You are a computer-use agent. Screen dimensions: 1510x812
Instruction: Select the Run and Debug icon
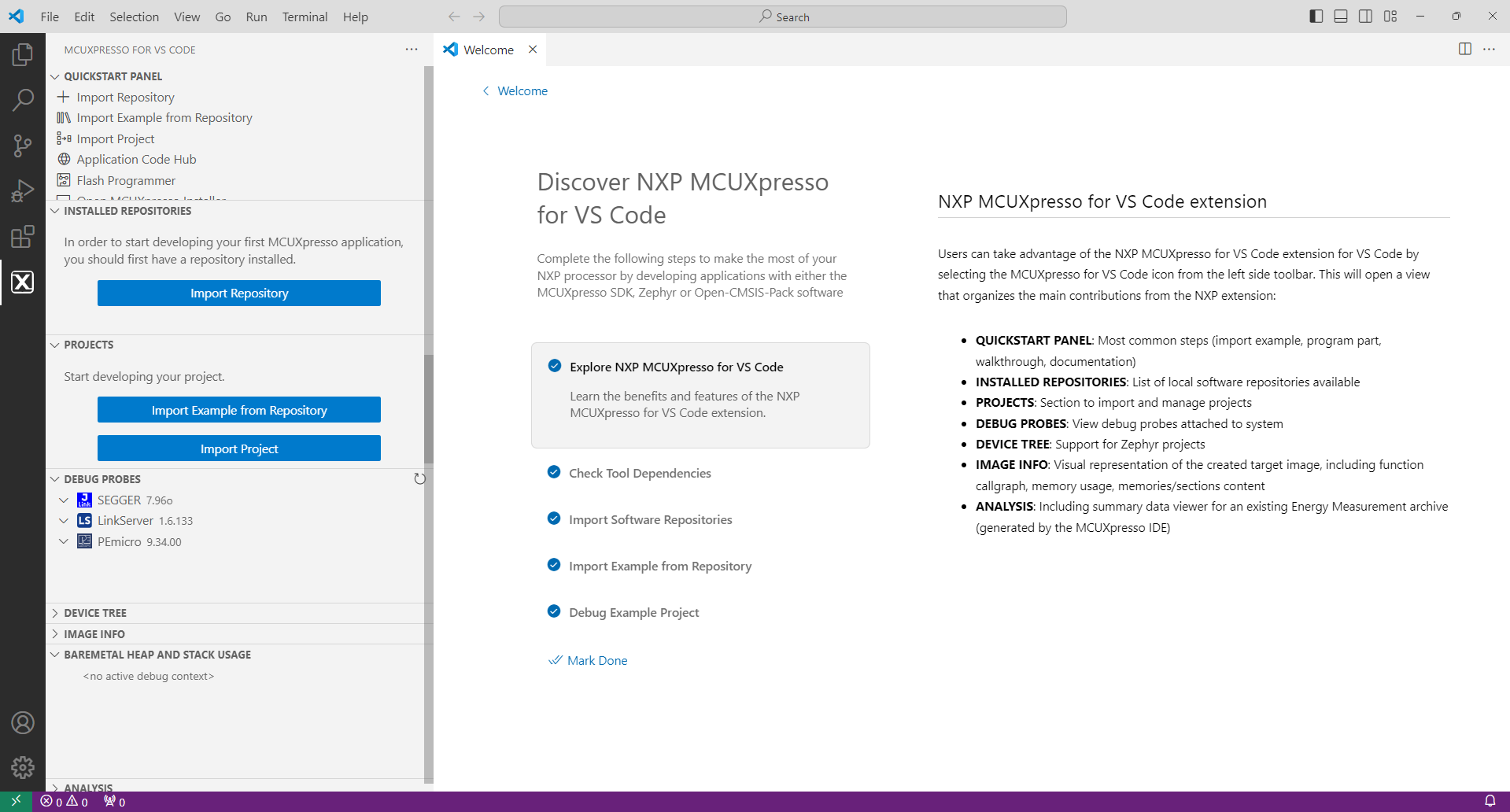pos(23,190)
